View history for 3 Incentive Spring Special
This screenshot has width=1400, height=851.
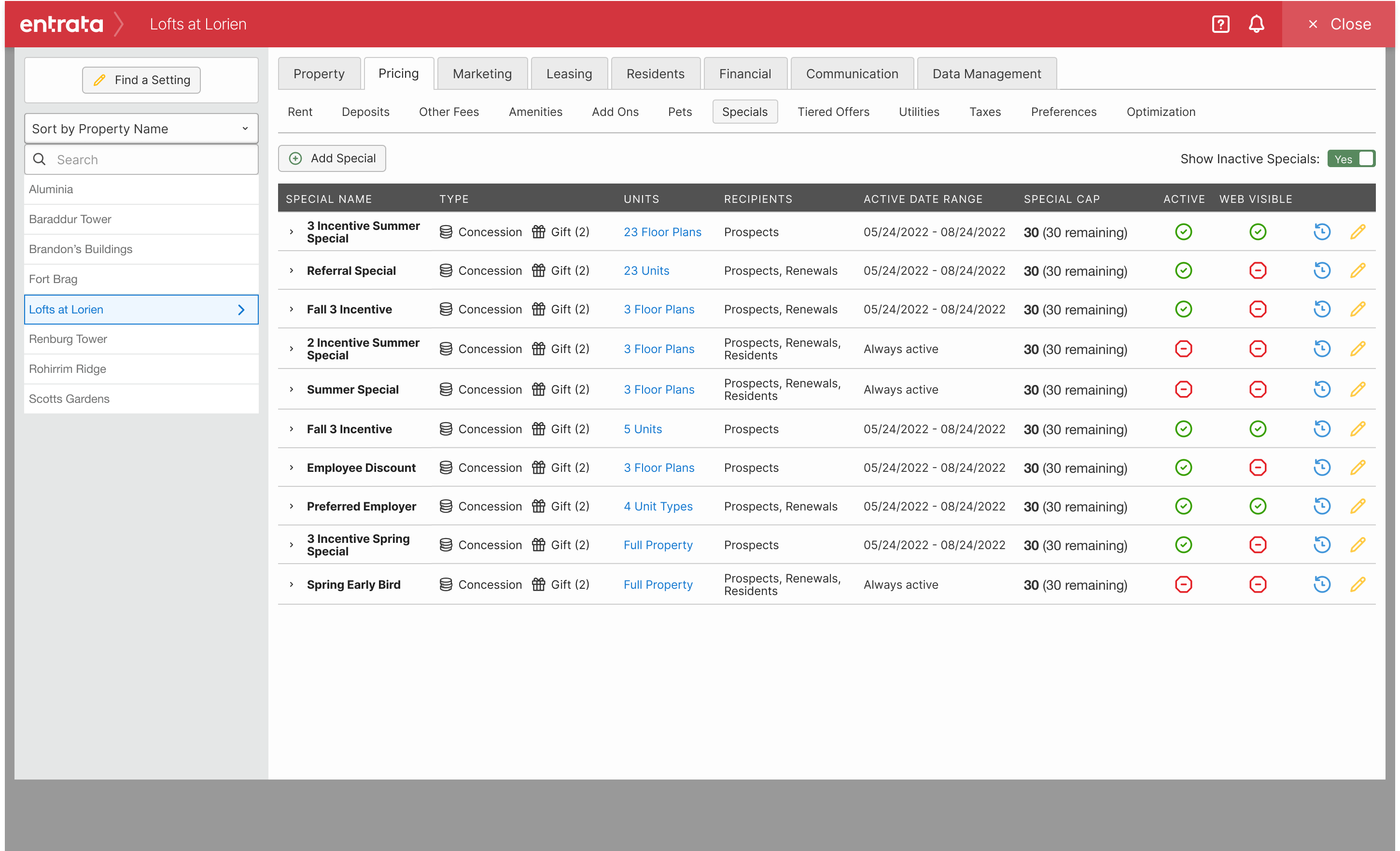point(1322,545)
